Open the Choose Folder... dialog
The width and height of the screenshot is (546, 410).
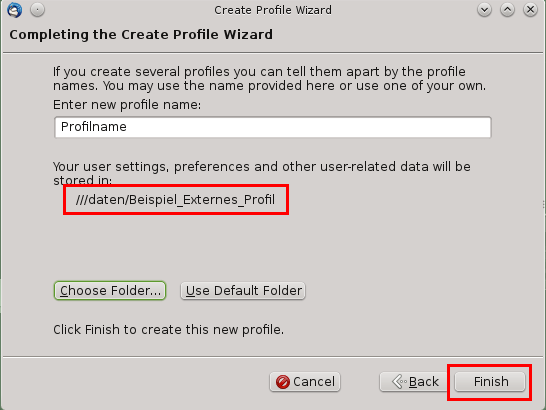(110, 291)
